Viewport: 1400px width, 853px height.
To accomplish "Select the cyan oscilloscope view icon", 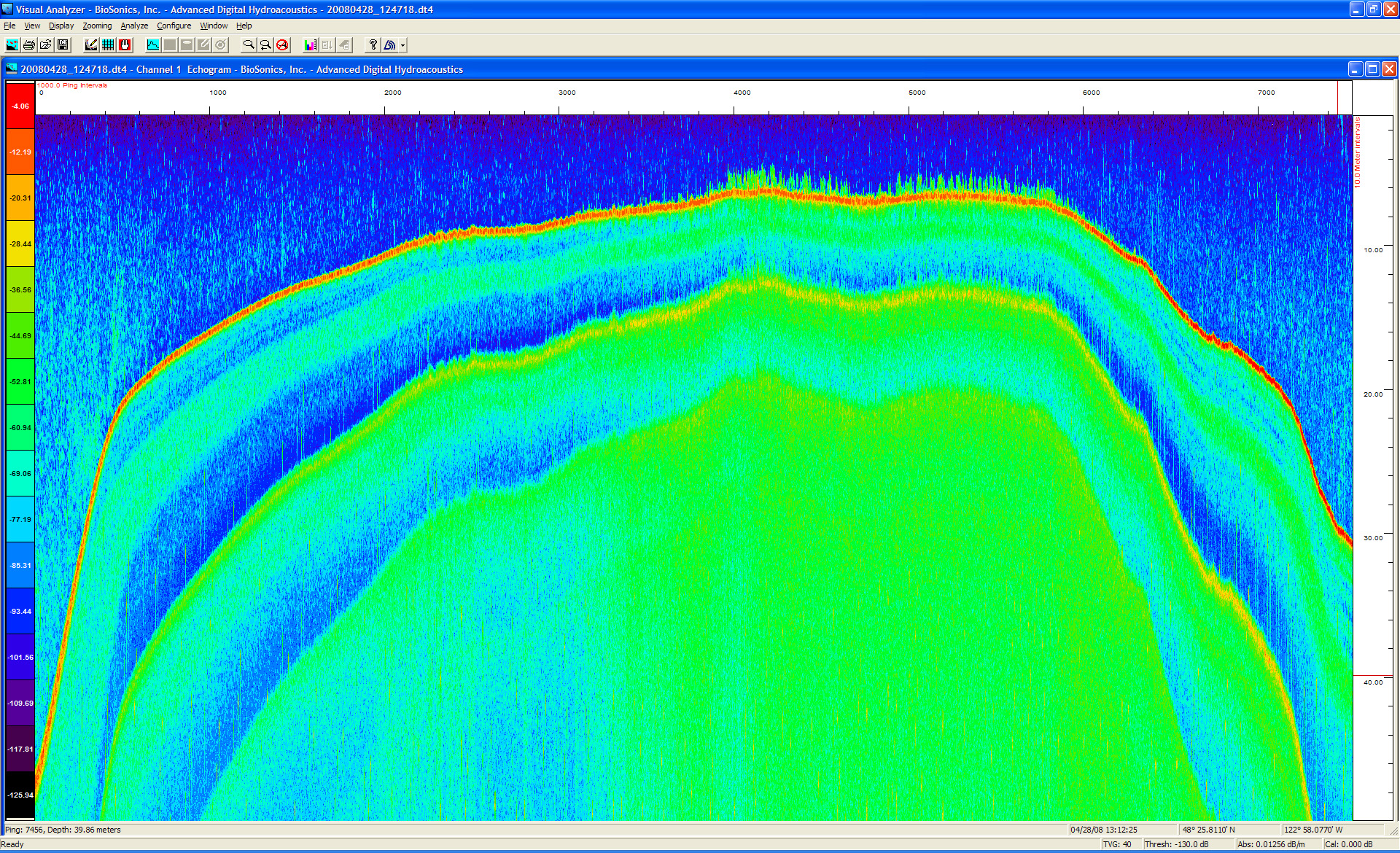I will [x=153, y=45].
